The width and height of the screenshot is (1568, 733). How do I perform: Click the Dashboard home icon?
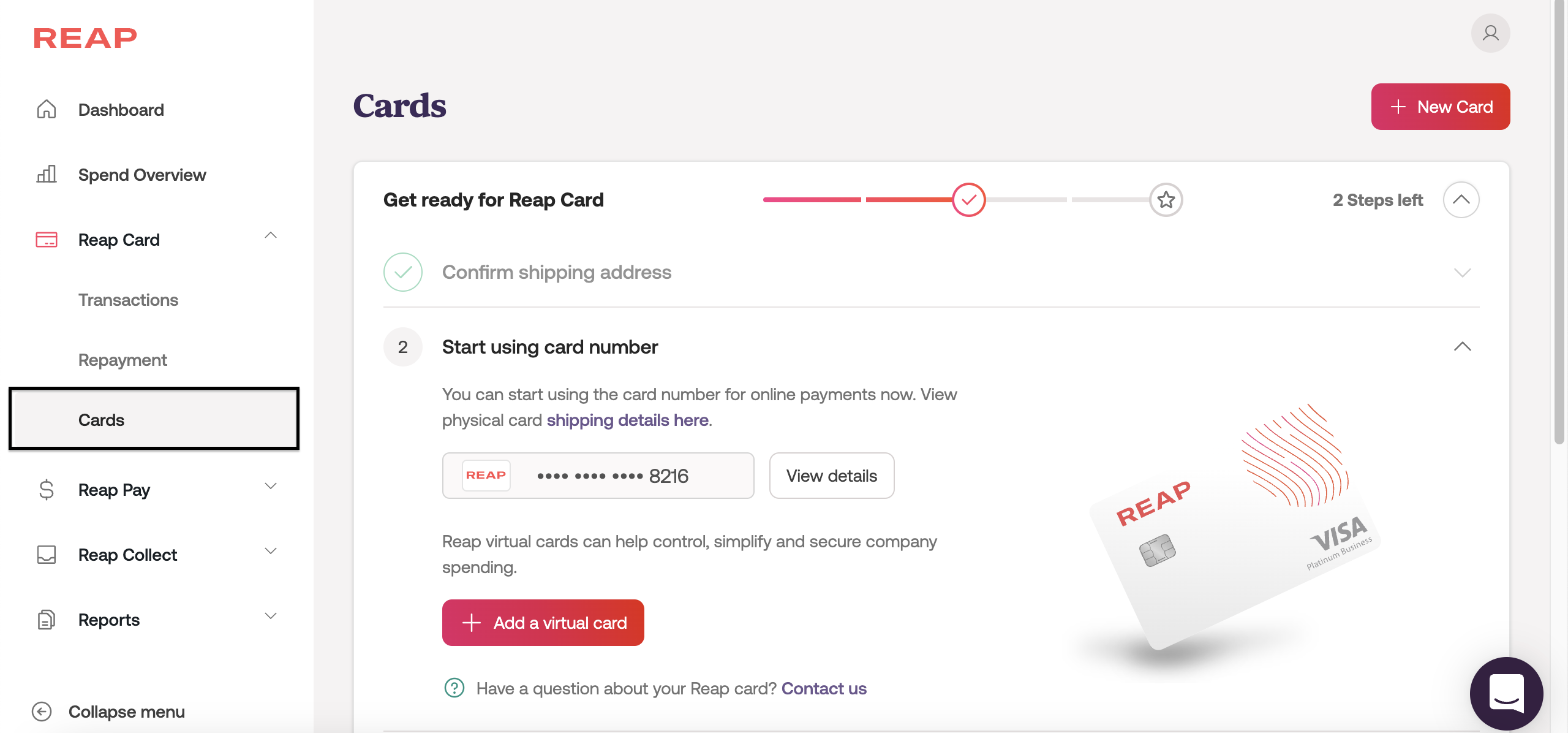[47, 110]
